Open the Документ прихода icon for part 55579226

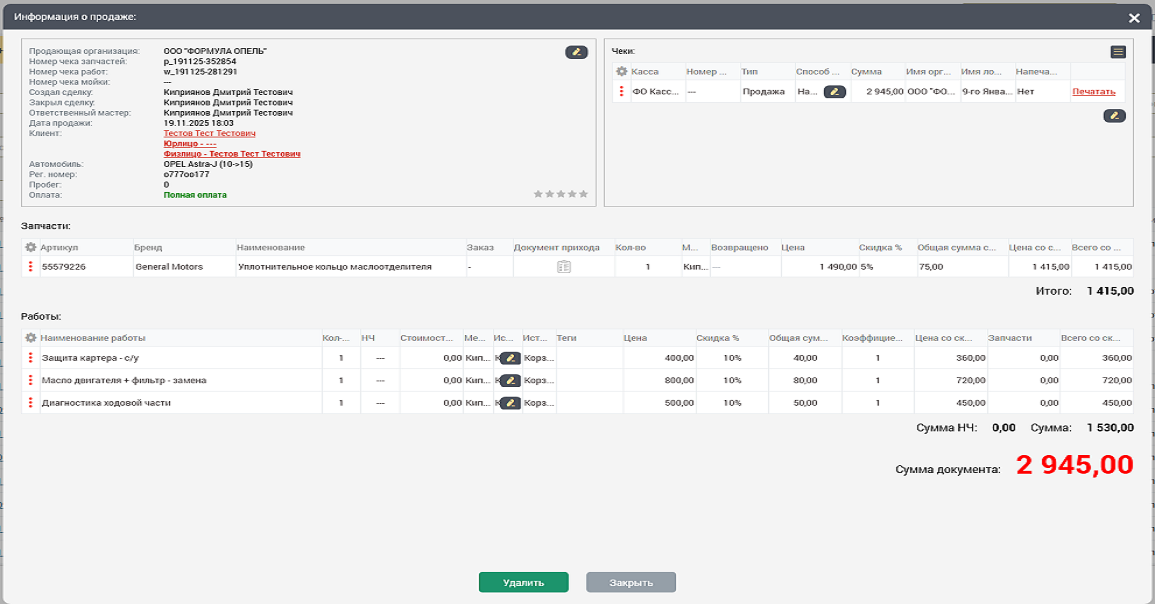click(x=563, y=267)
